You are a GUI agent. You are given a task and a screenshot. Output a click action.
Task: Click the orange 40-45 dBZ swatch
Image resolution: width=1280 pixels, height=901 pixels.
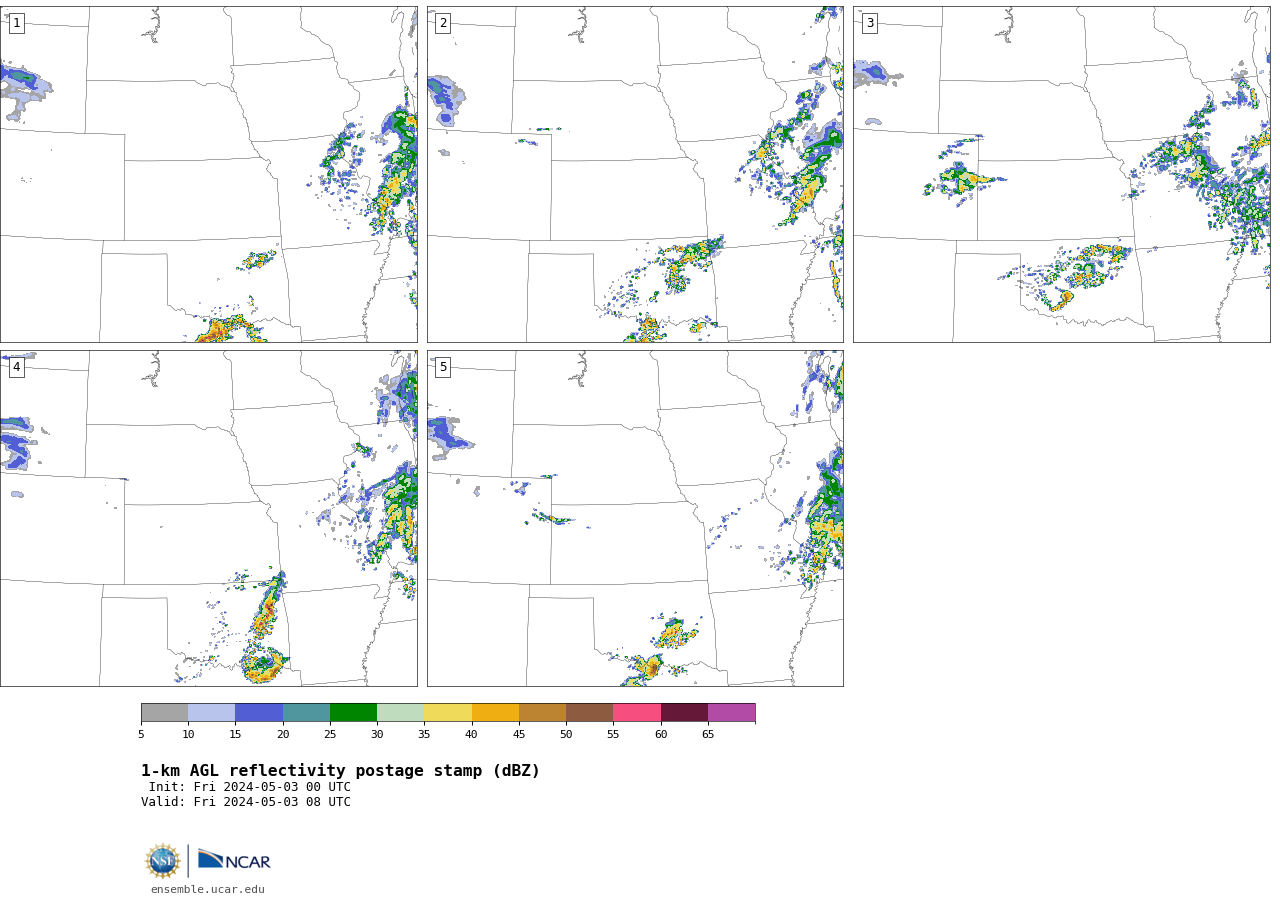[495, 712]
